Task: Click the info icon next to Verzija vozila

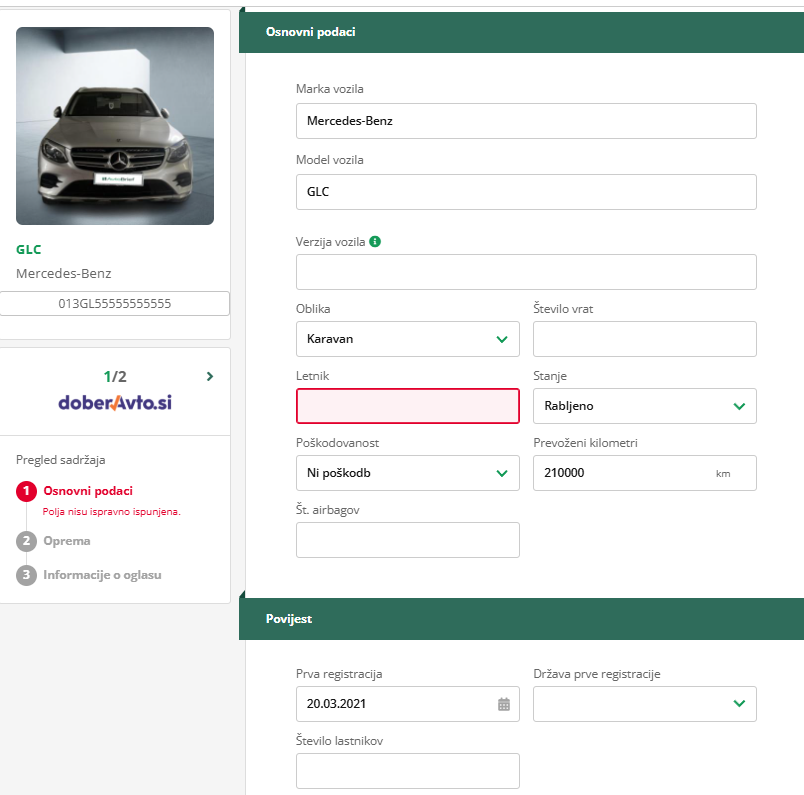Action: (x=375, y=241)
